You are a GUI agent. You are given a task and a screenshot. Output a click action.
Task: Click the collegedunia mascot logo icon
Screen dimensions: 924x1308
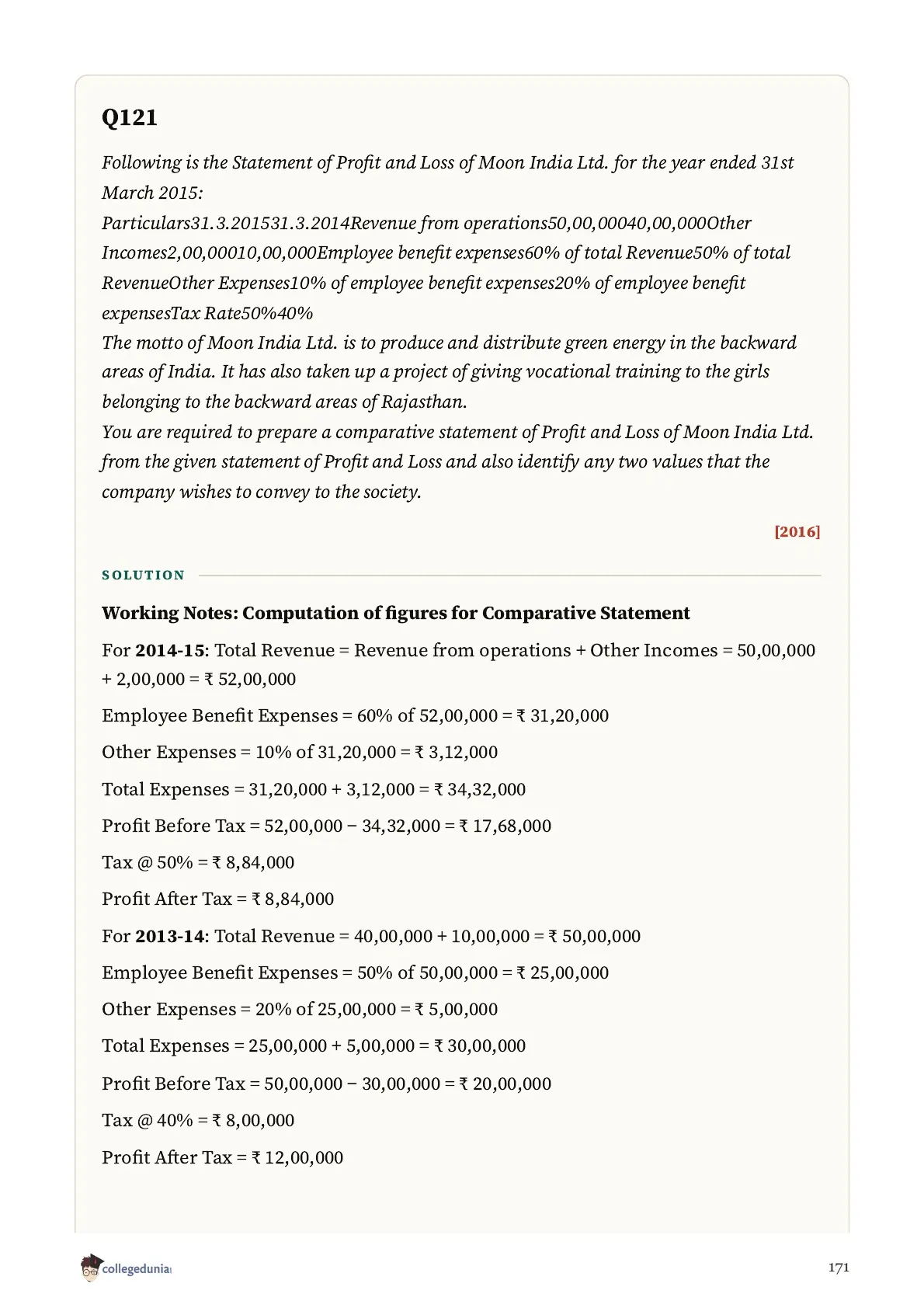coord(91,1268)
